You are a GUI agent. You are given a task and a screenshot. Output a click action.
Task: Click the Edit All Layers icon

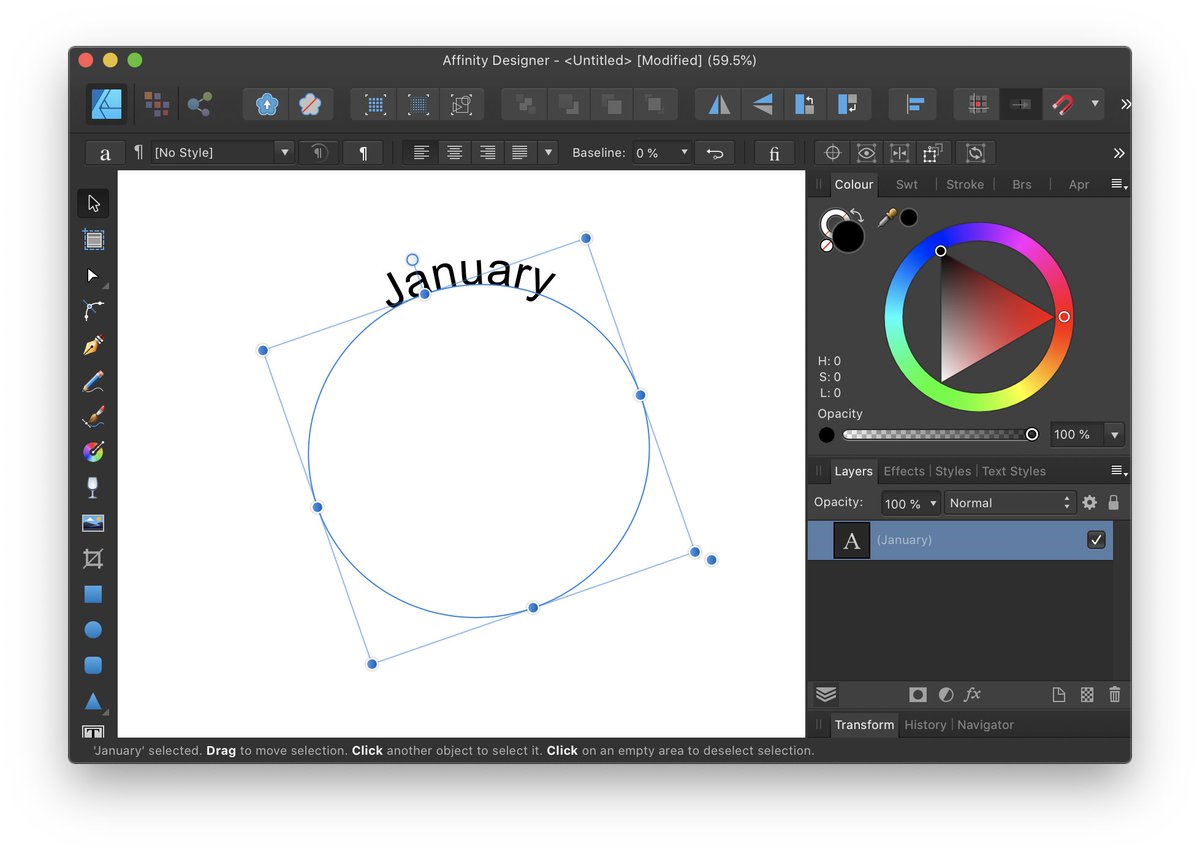tap(826, 695)
